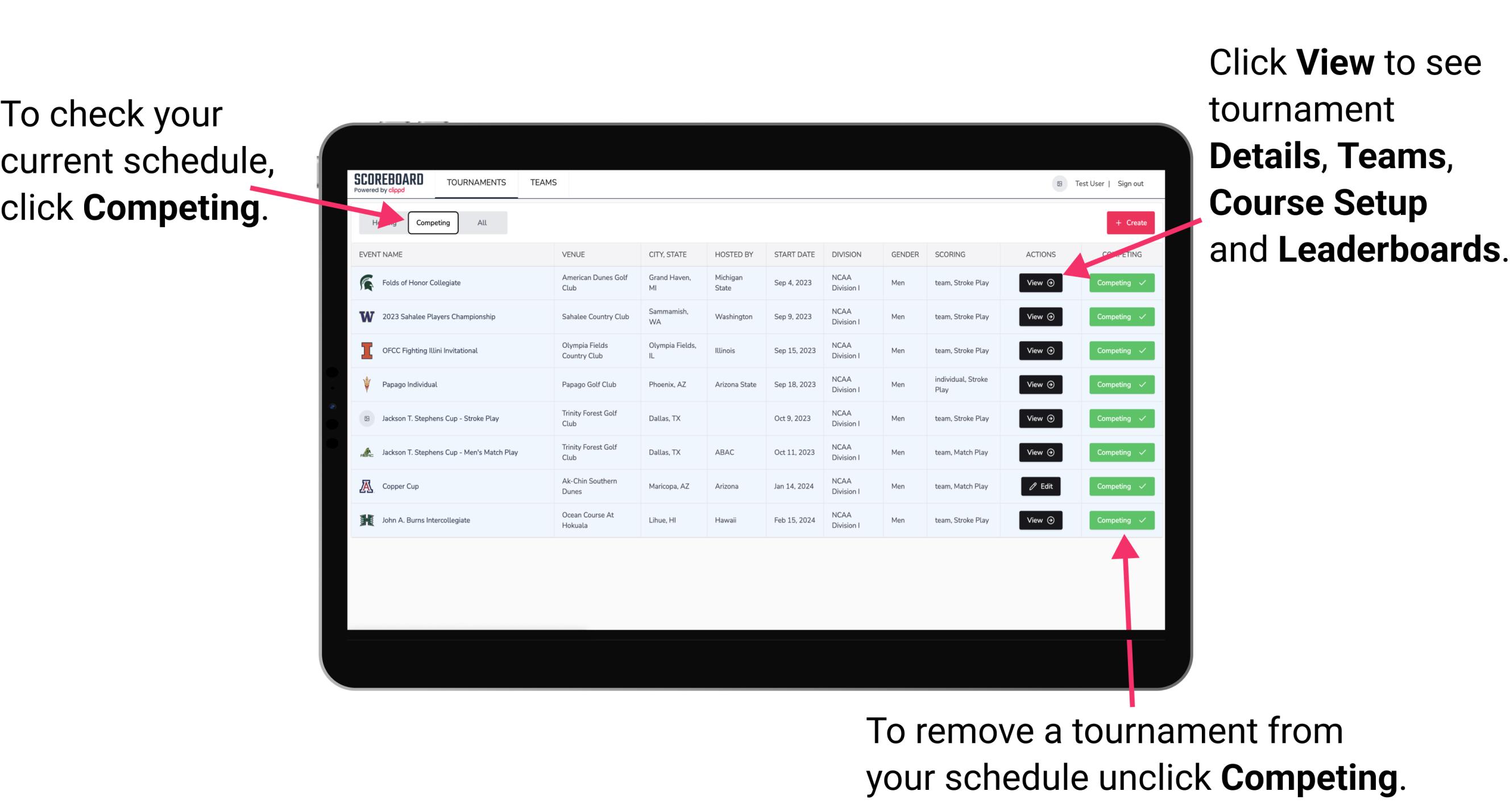The image size is (1510, 812).
Task: Select the All filter tab
Action: [x=480, y=222]
